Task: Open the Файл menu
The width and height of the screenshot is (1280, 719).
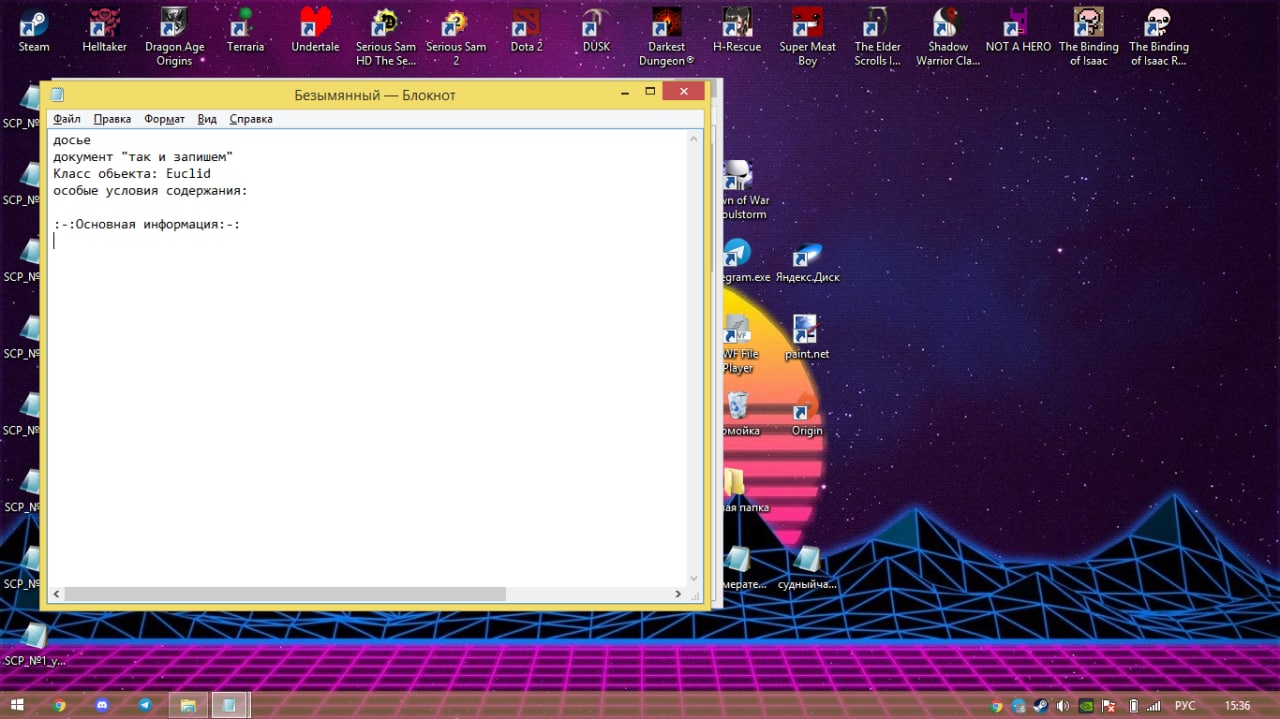Action: coord(67,119)
